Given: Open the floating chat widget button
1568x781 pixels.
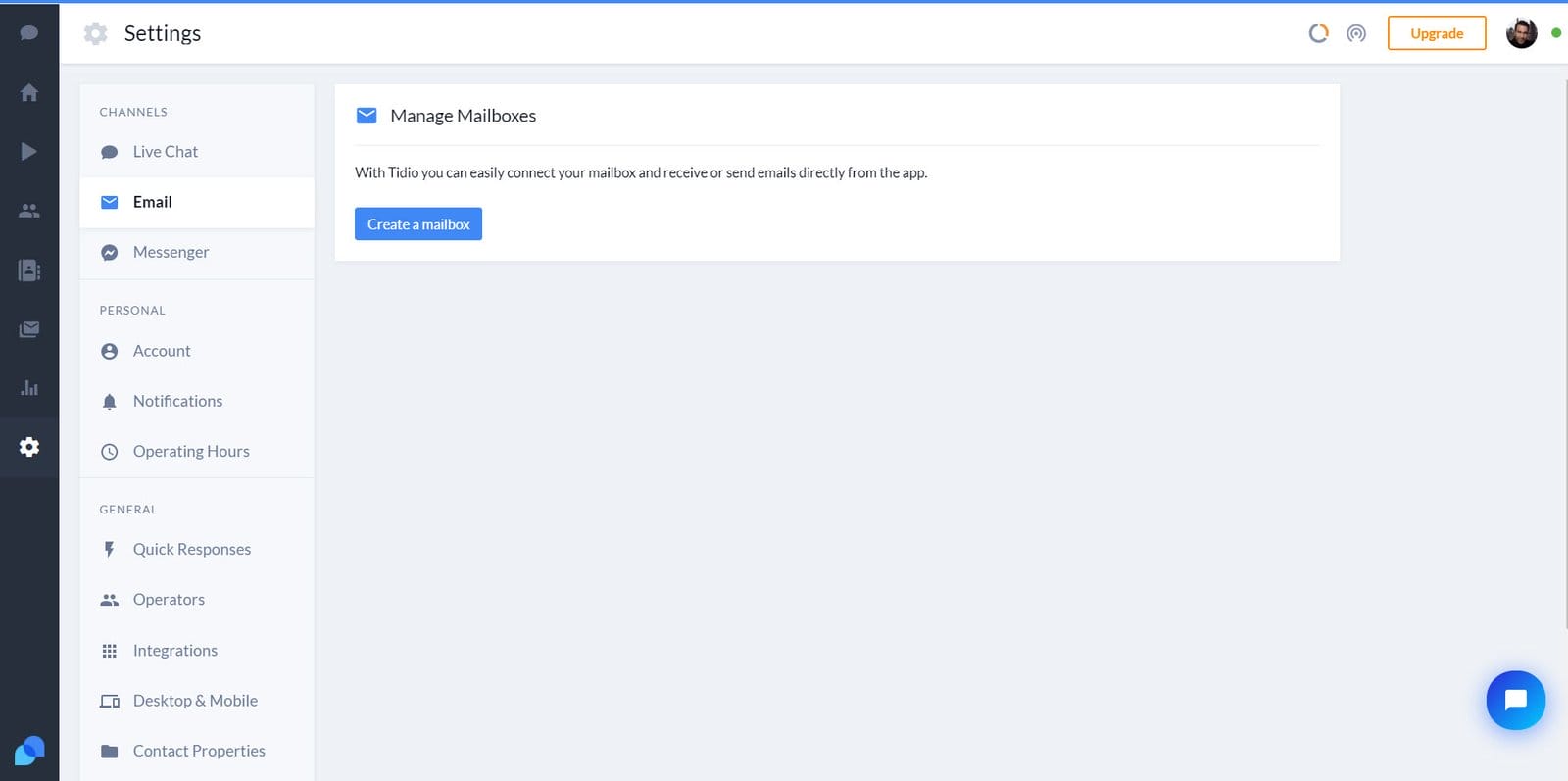Looking at the screenshot, I should 1515,700.
